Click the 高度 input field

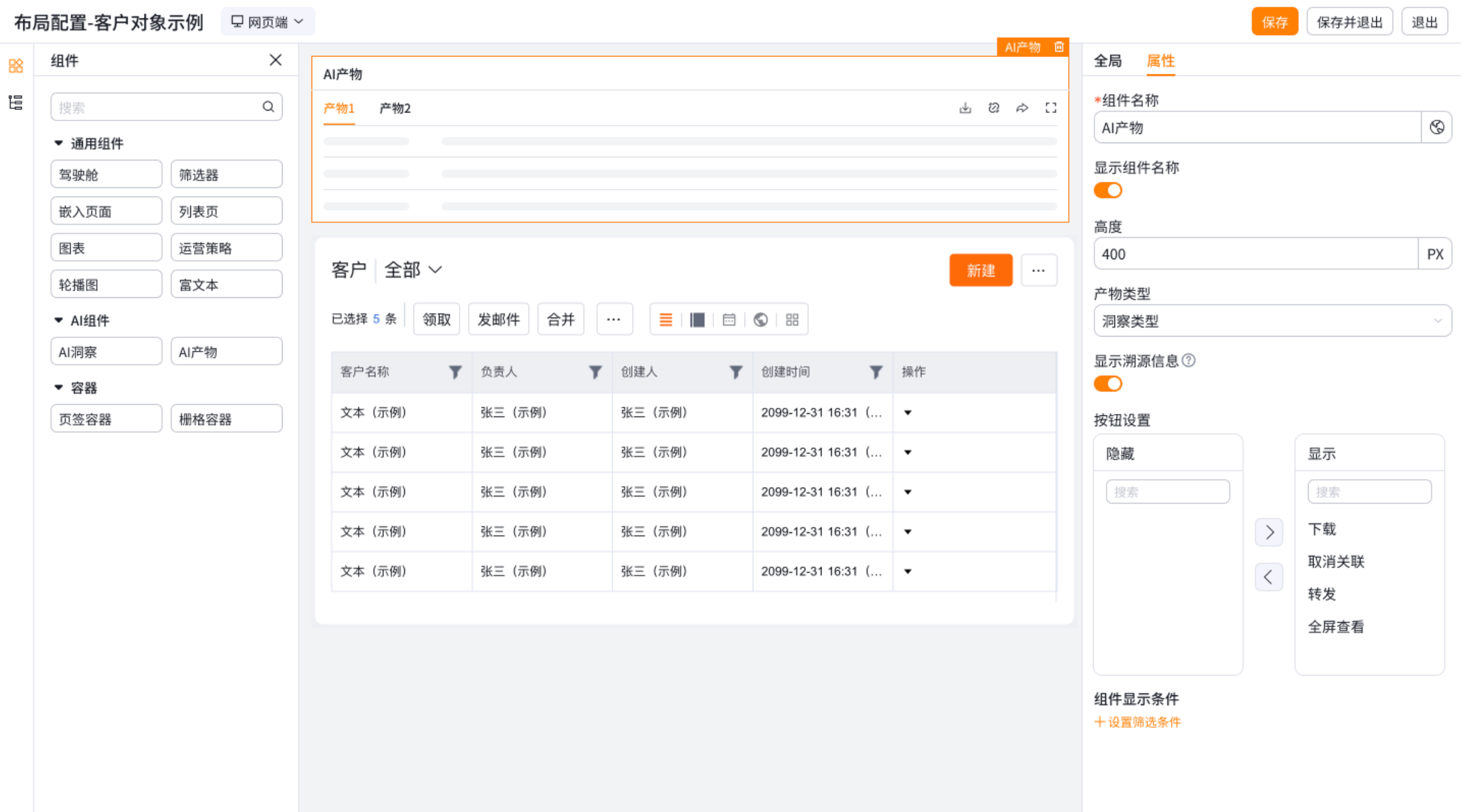point(1256,254)
